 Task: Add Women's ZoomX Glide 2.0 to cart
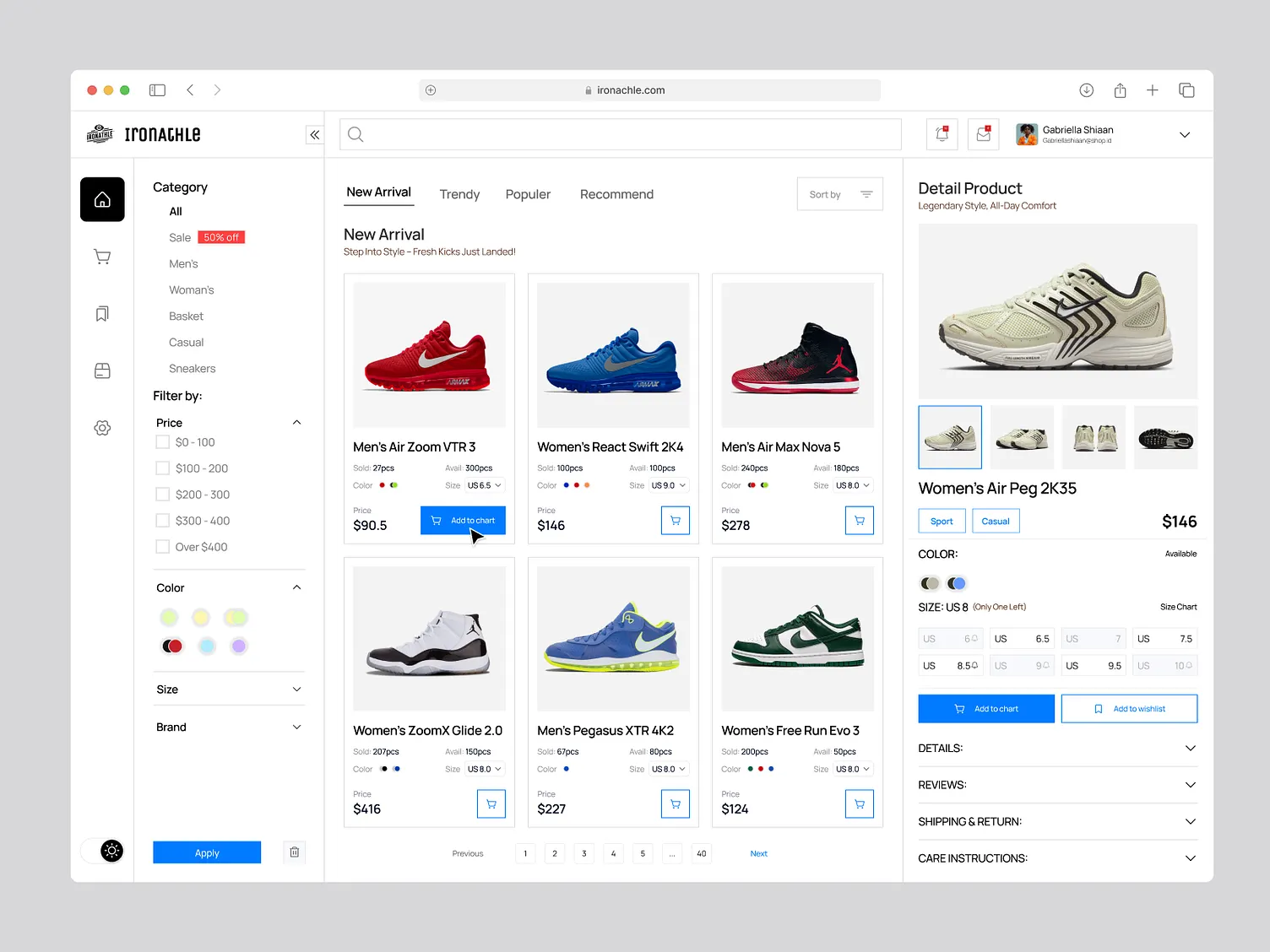pos(491,804)
